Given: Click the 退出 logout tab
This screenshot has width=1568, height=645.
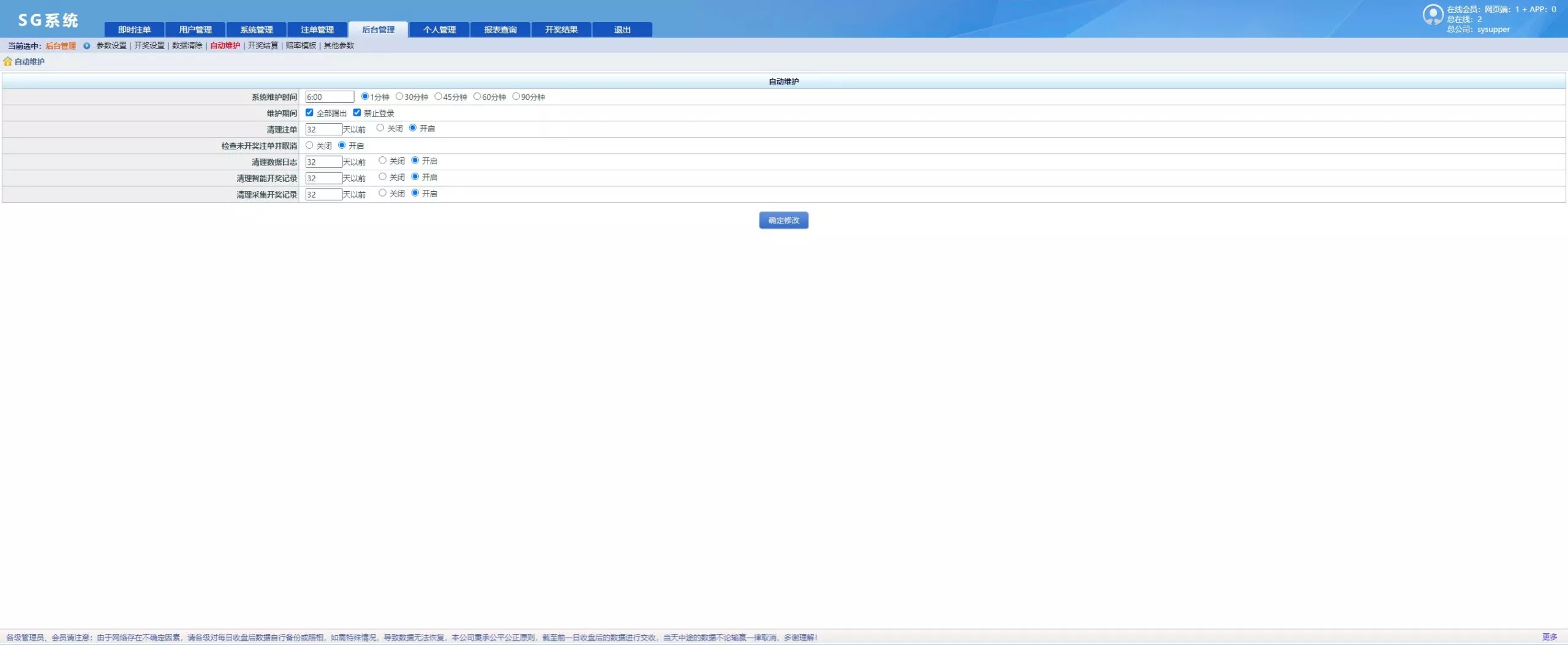Looking at the screenshot, I should coord(622,29).
